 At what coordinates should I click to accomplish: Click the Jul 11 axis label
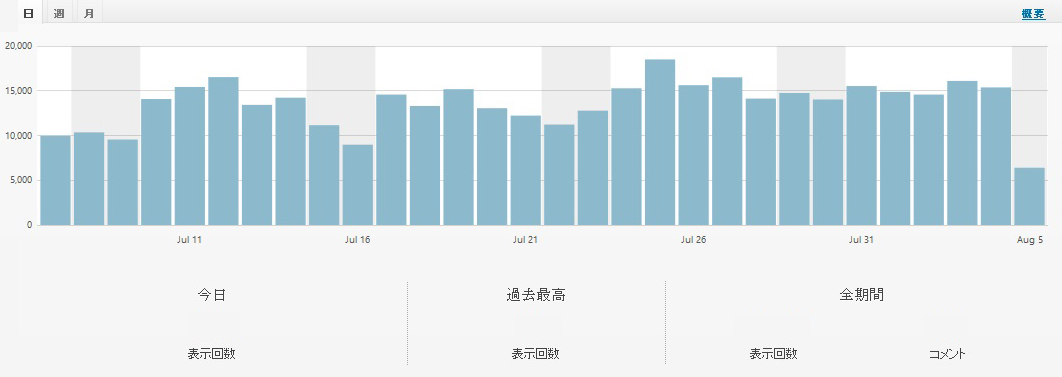click(189, 240)
